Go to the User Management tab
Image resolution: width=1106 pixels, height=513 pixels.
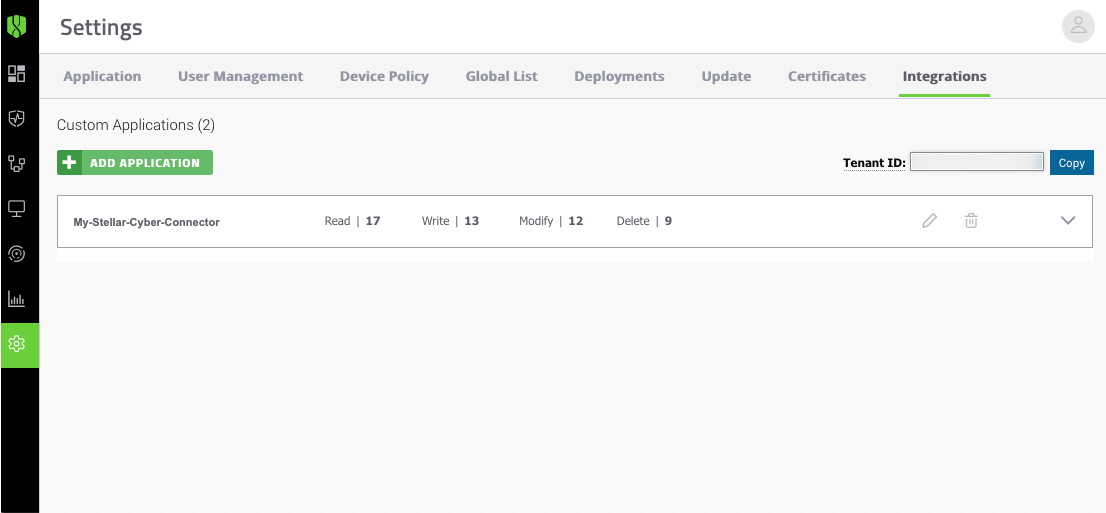point(240,76)
